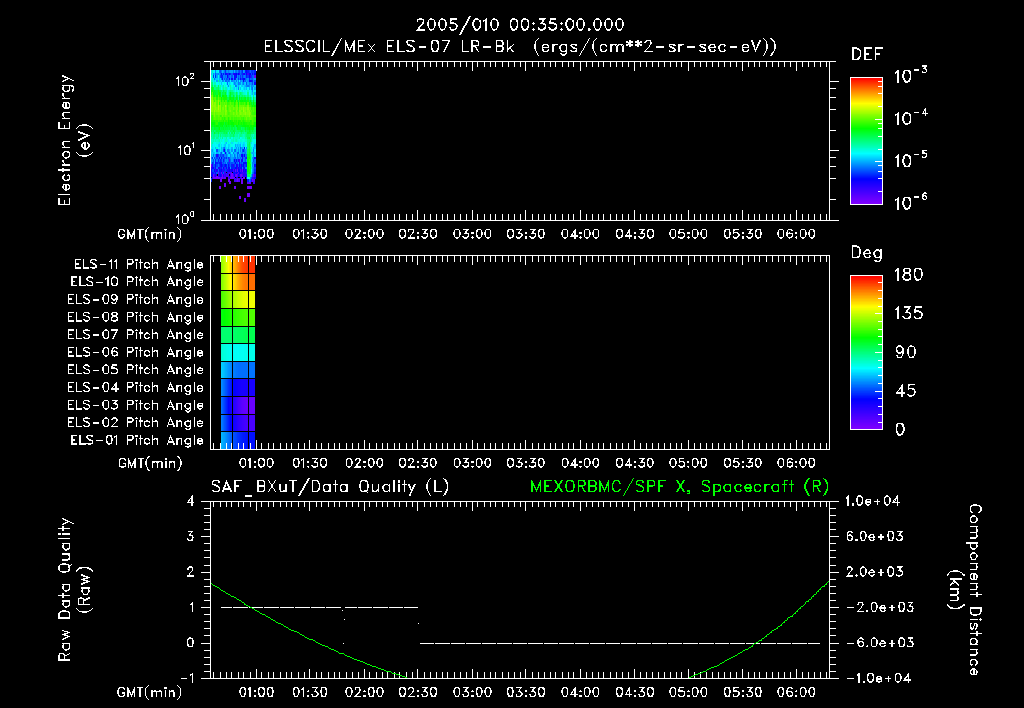Click the 10^0 tick on the electron energy axis
Image resolution: width=1024 pixels, height=708 pixels.
[x=185, y=217]
